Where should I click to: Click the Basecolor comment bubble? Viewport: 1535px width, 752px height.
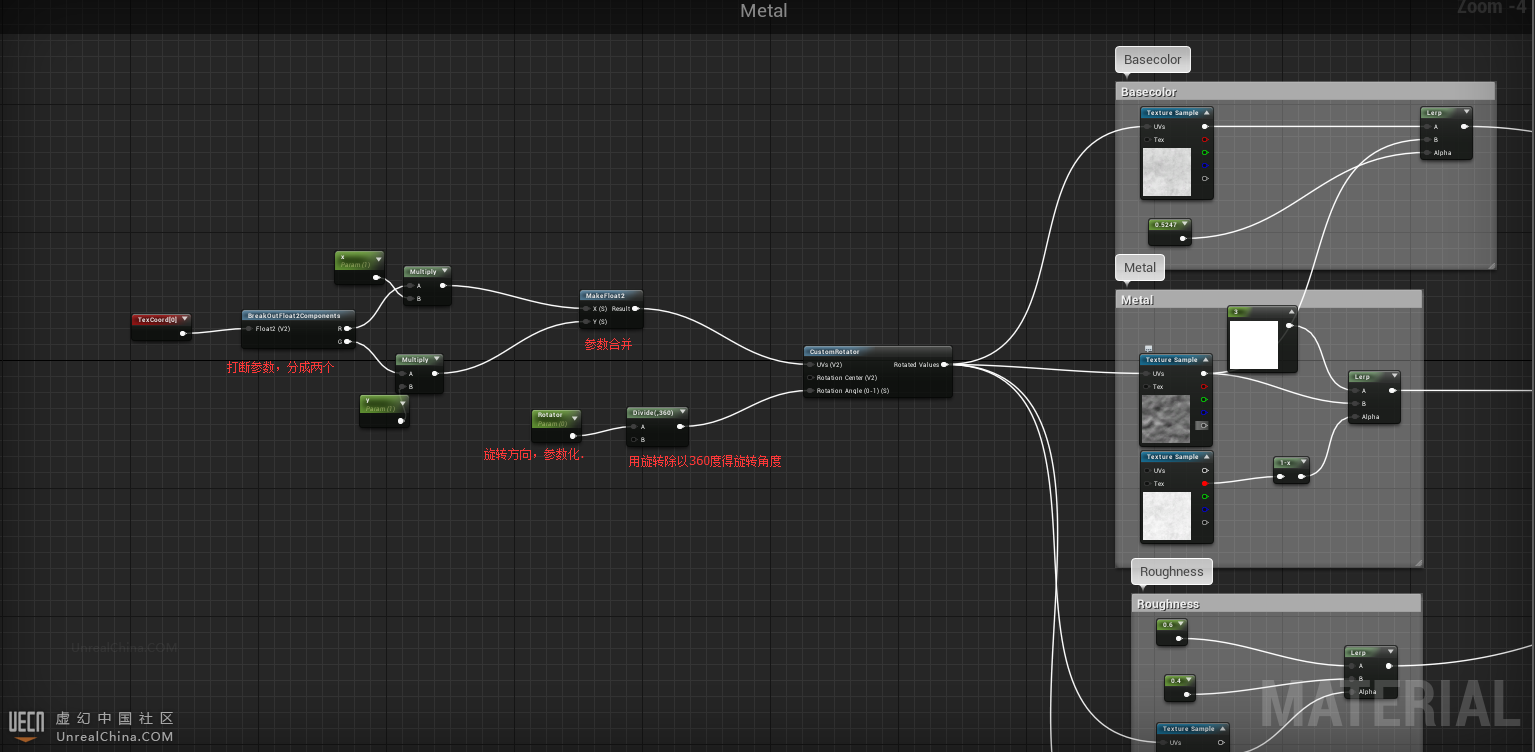click(x=1153, y=59)
